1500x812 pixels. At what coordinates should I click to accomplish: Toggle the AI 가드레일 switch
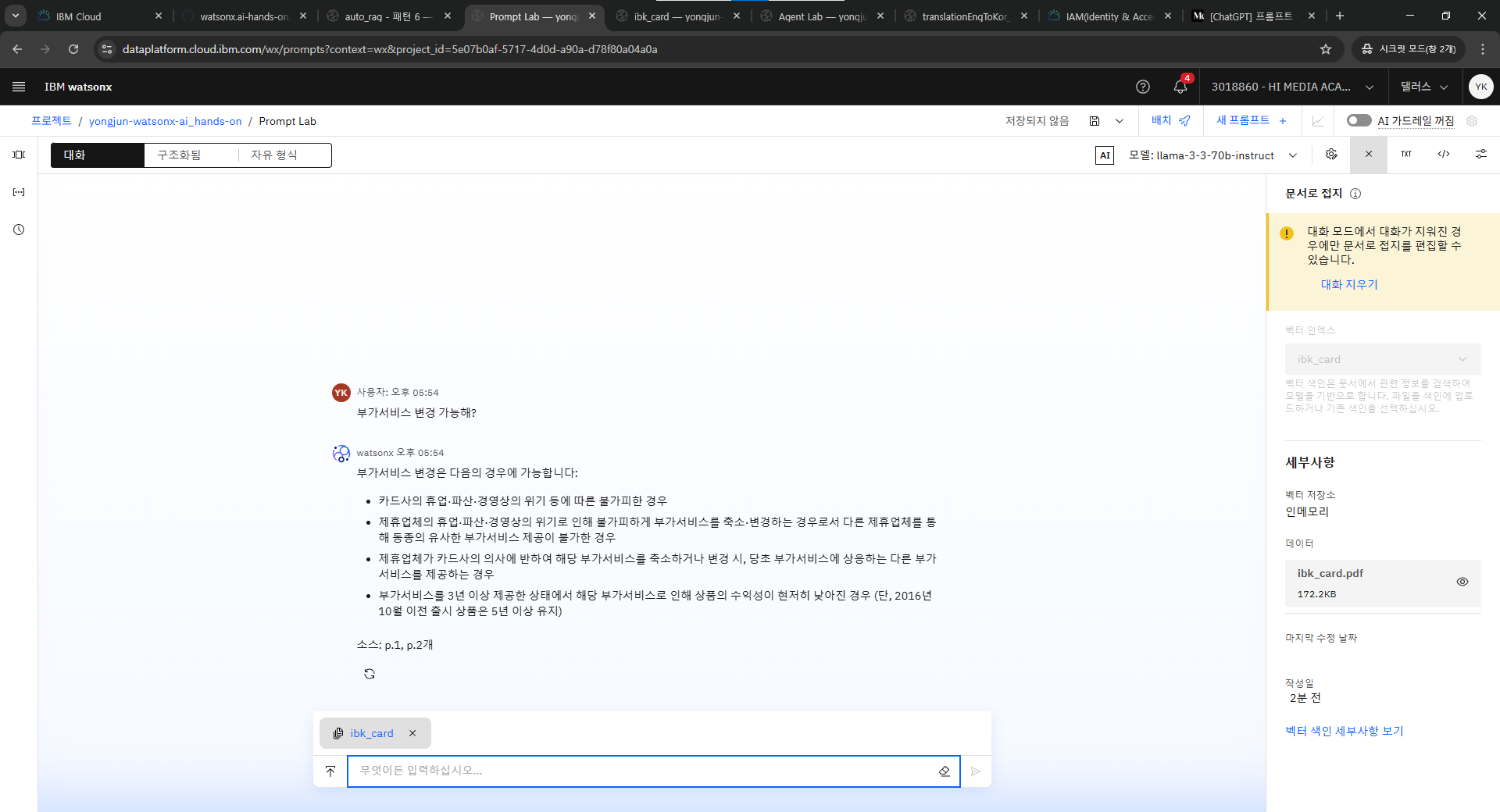(x=1359, y=120)
